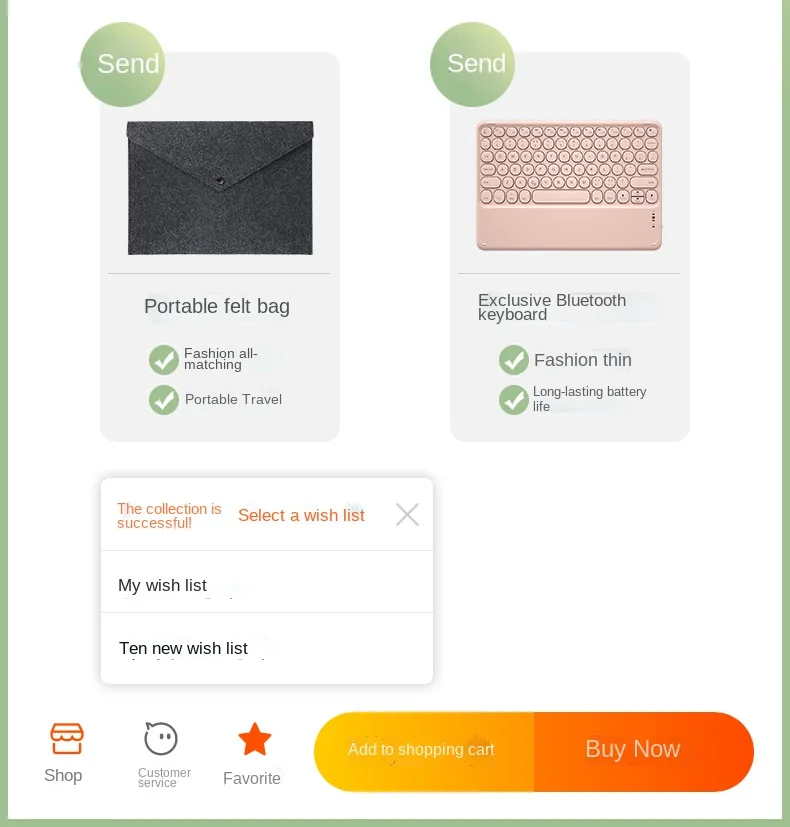790x827 pixels.
Task: Open the pink Bluetooth keyboard image
Action: [x=569, y=186]
